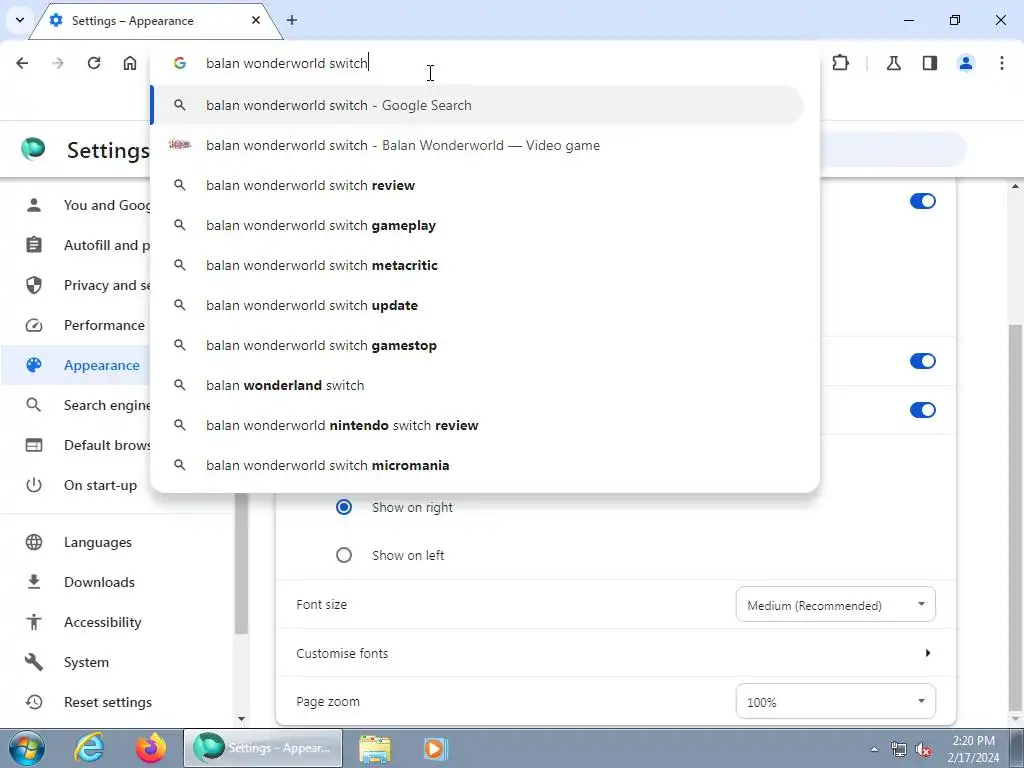Click the System wrench icon
Image resolution: width=1024 pixels, height=768 pixels.
34,662
